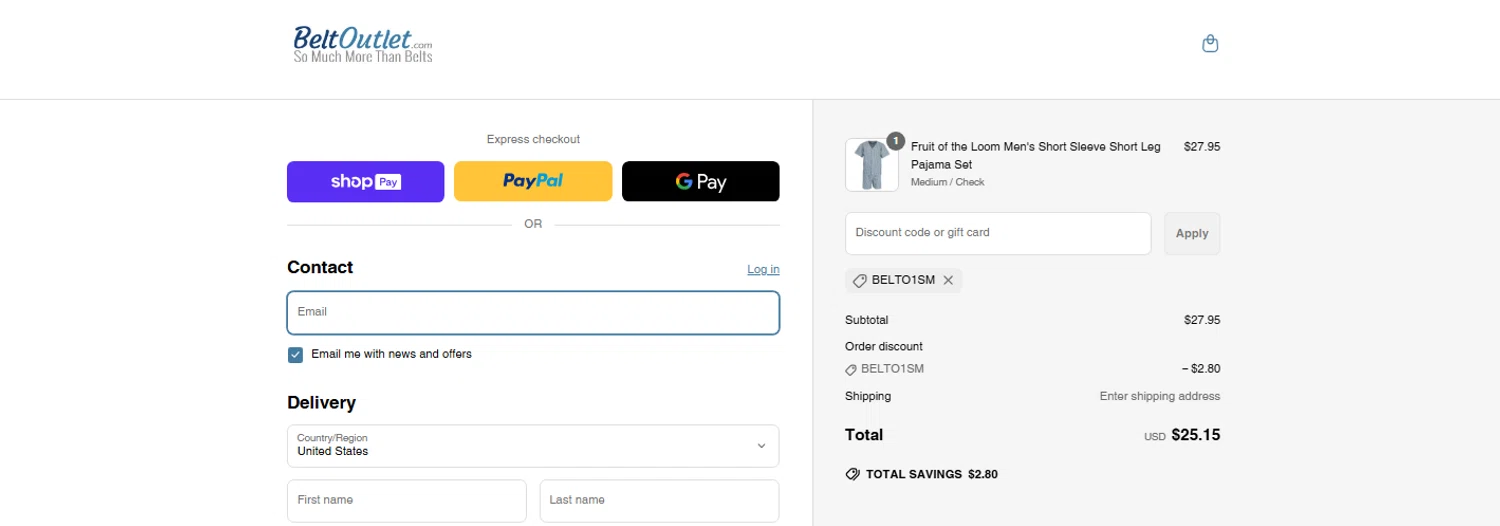Screen dimensions: 1500x526
Task: Click the Subtotal amount $27.95
Action: [x=1202, y=320]
